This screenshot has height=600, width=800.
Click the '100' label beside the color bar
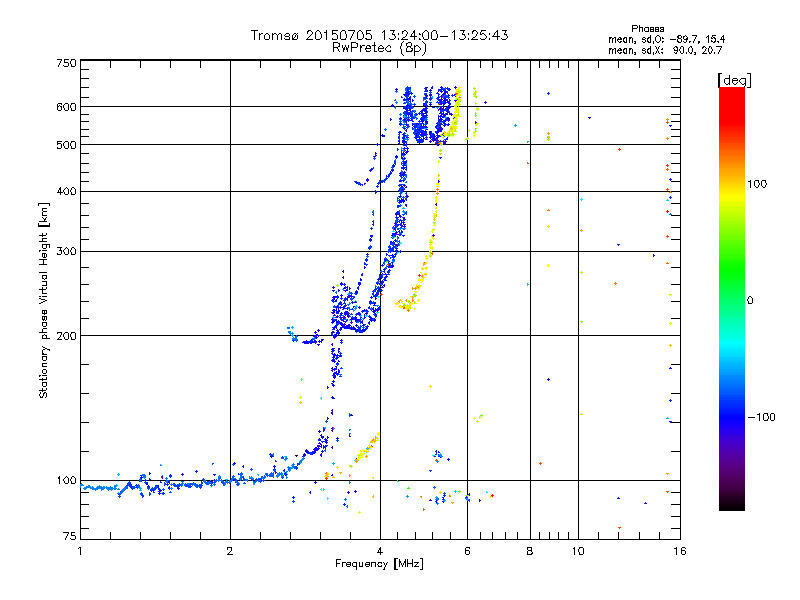757,184
